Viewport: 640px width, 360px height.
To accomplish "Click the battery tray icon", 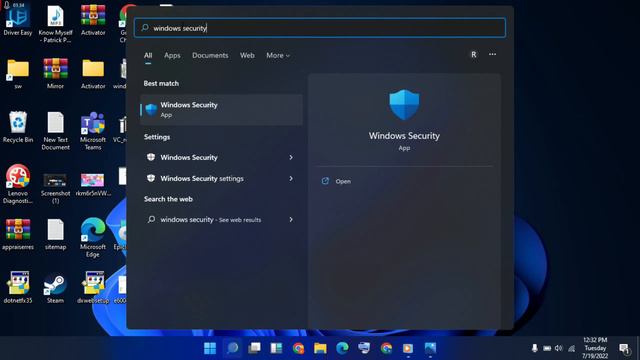I will 547,348.
